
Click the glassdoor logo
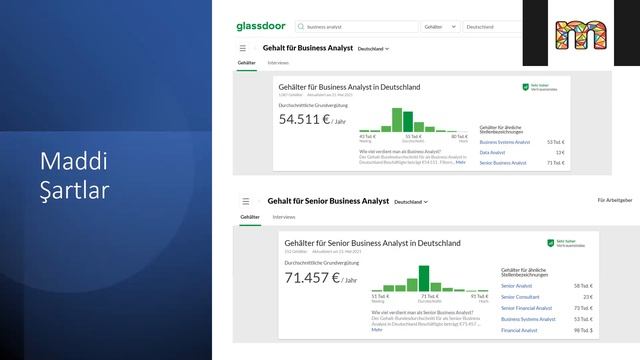coord(261,26)
